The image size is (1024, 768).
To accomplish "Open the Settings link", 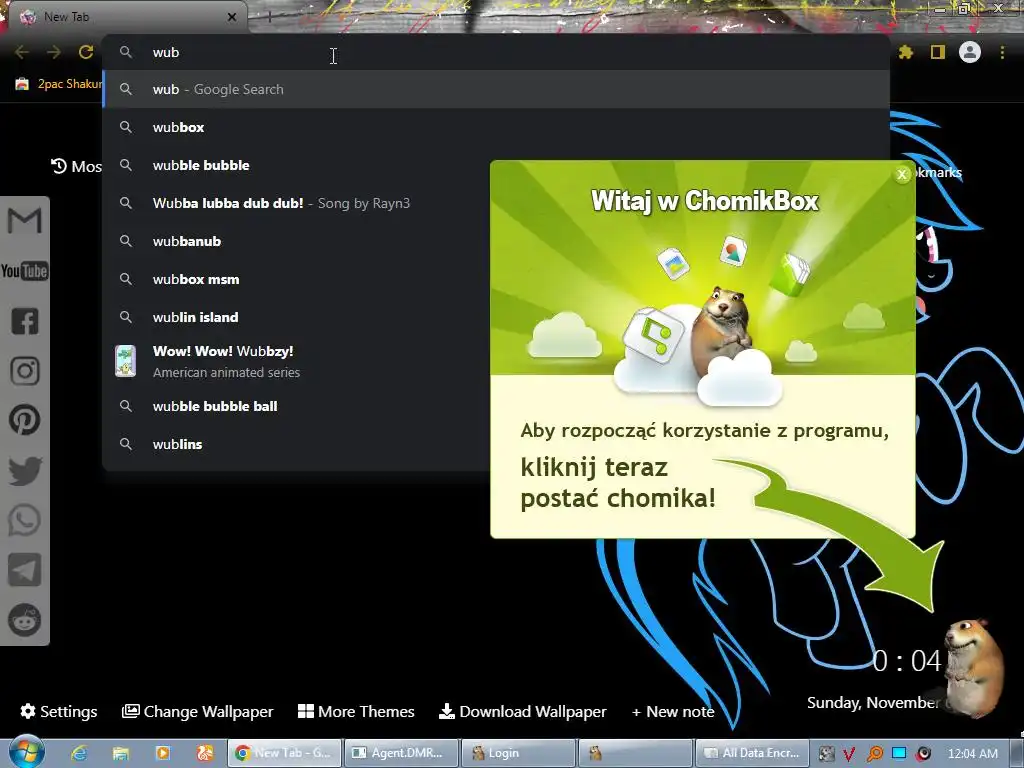I will click(x=59, y=711).
